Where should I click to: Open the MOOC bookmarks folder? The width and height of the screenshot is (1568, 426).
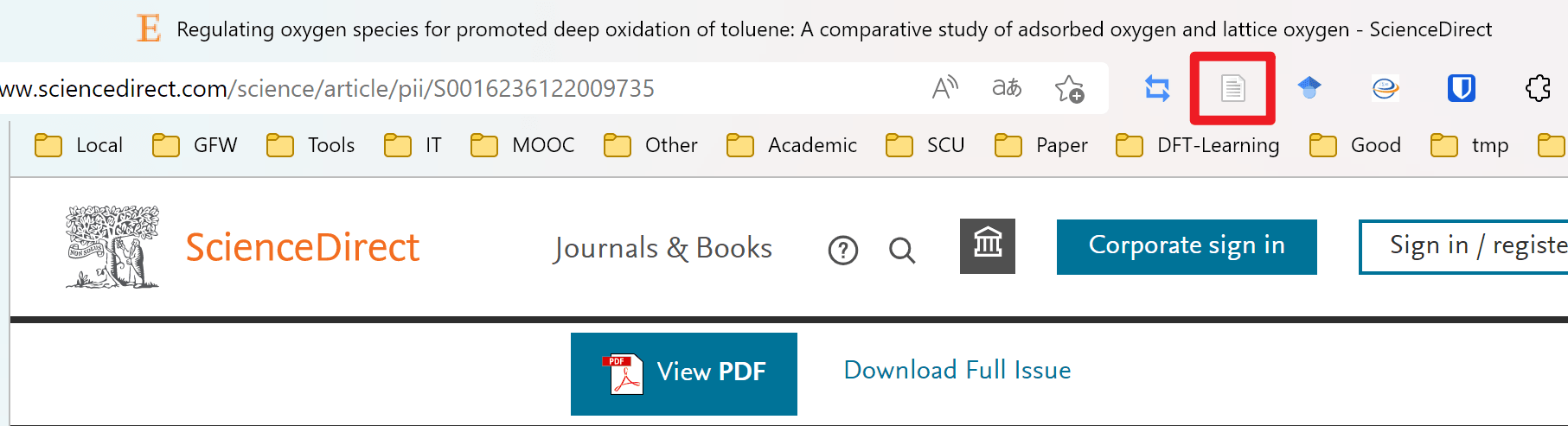[523, 145]
